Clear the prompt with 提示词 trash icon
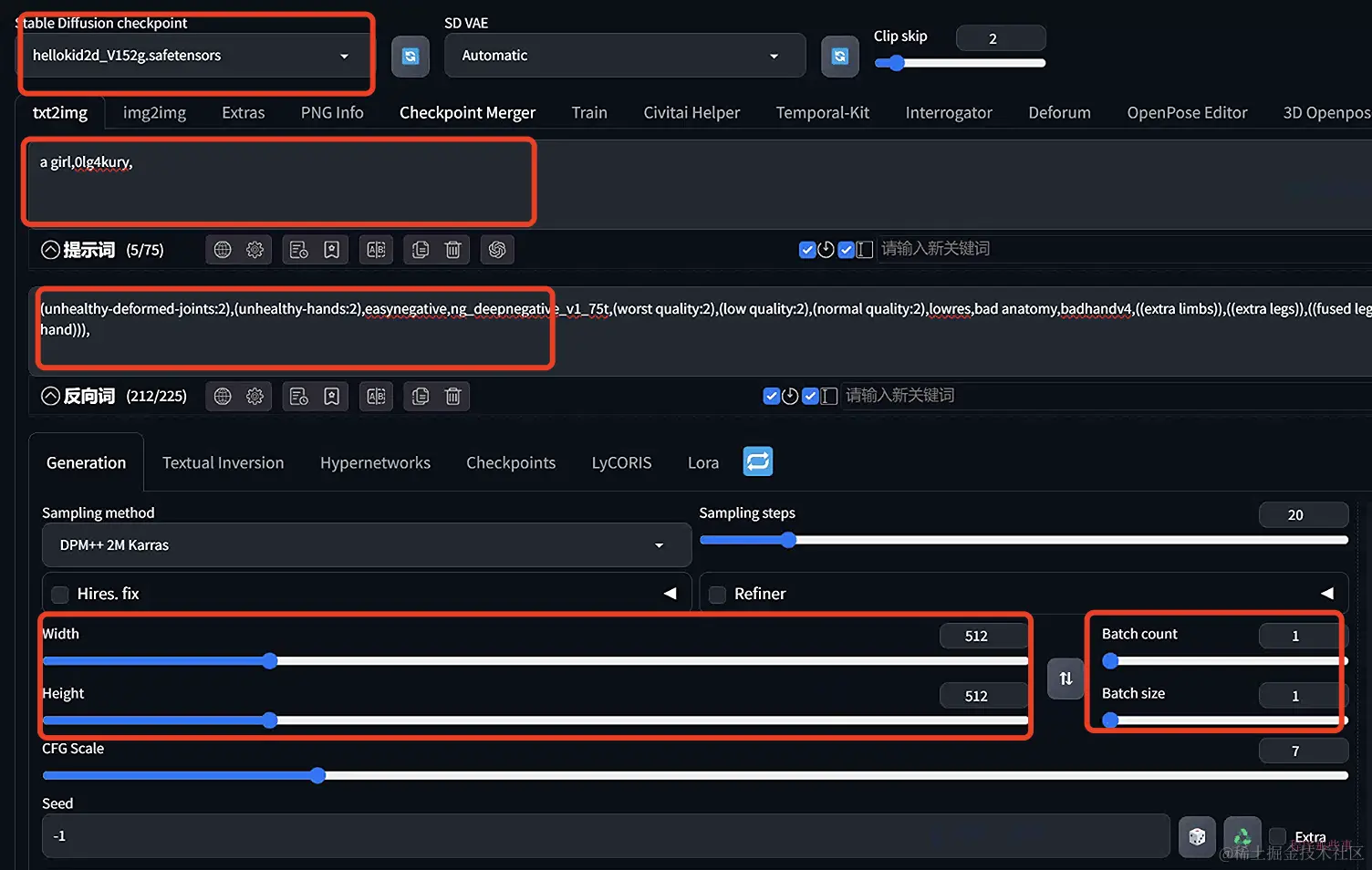 [453, 250]
